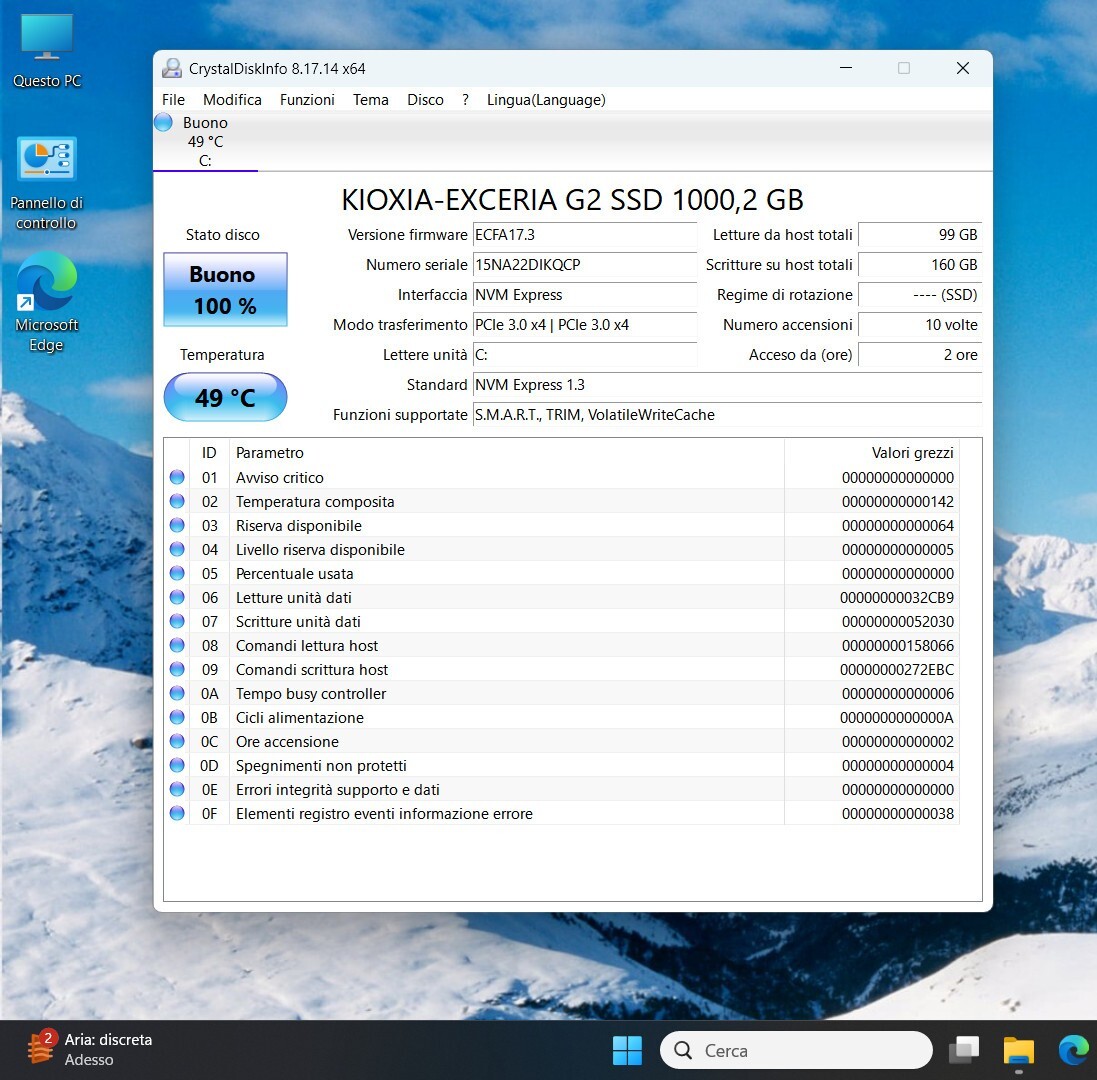
Task: Open Questo PC desktop icon
Action: (47, 51)
